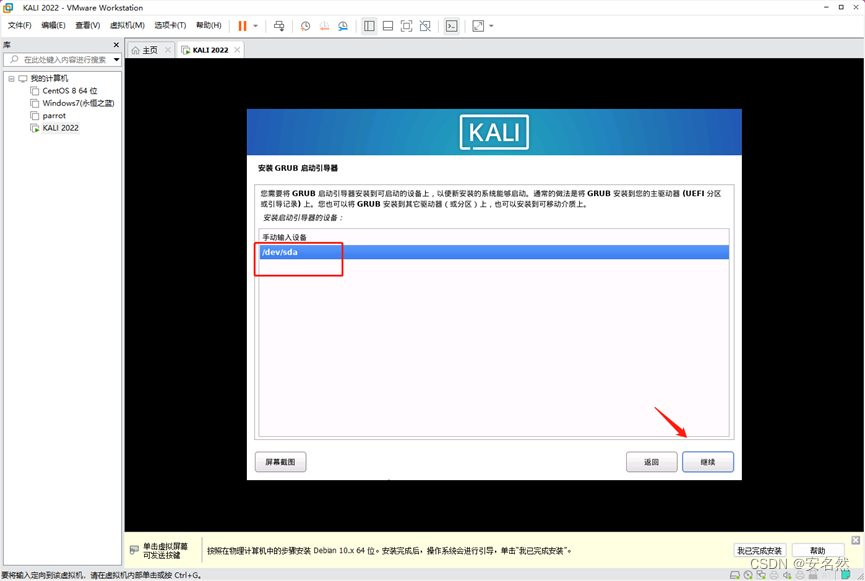
Task: Toggle the thumbnail bar view icon
Action: coord(388,26)
